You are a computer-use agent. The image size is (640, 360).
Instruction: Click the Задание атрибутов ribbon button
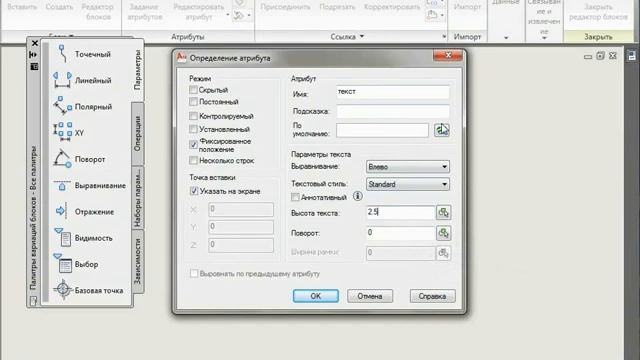(144, 11)
